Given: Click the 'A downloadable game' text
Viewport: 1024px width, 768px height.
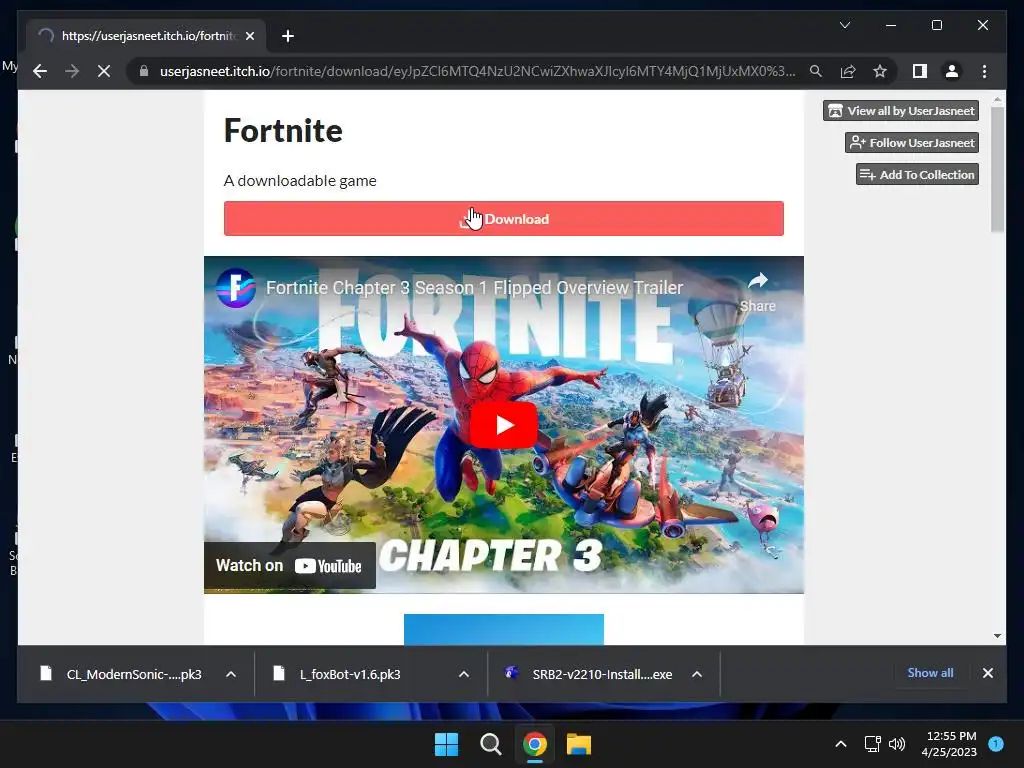Looking at the screenshot, I should [x=300, y=180].
